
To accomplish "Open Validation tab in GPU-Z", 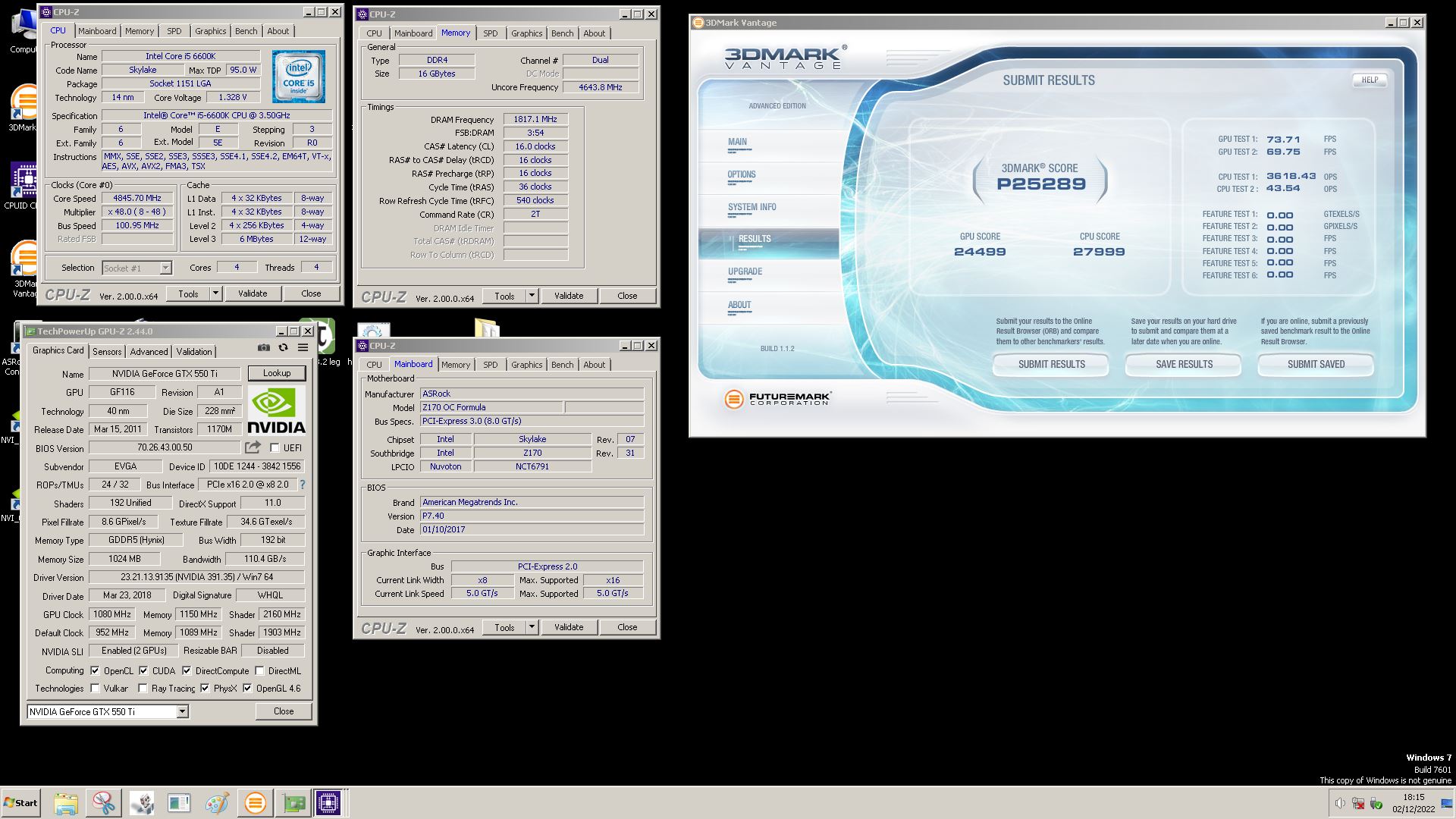I will tap(194, 352).
